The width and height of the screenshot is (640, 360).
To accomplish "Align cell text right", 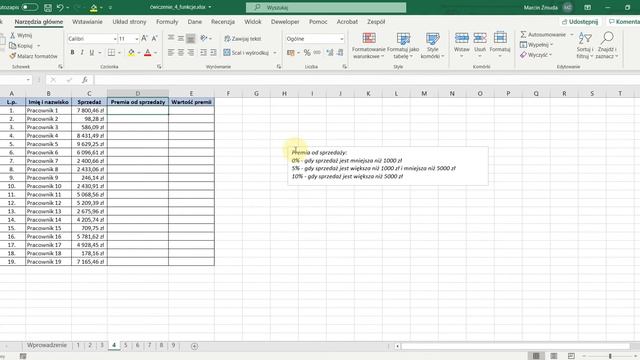I will (x=190, y=53).
